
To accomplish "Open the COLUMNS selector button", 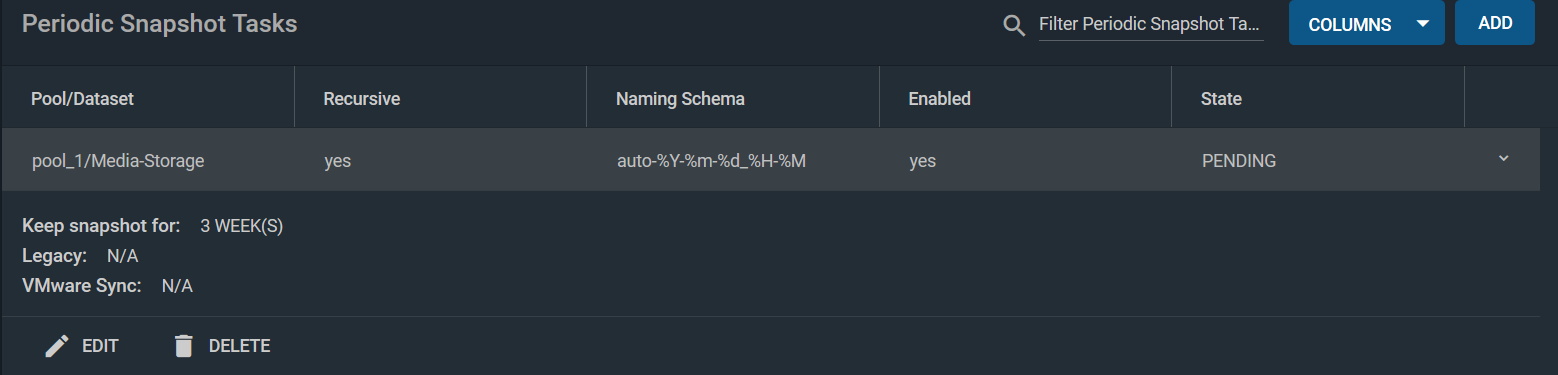I will click(x=1367, y=24).
